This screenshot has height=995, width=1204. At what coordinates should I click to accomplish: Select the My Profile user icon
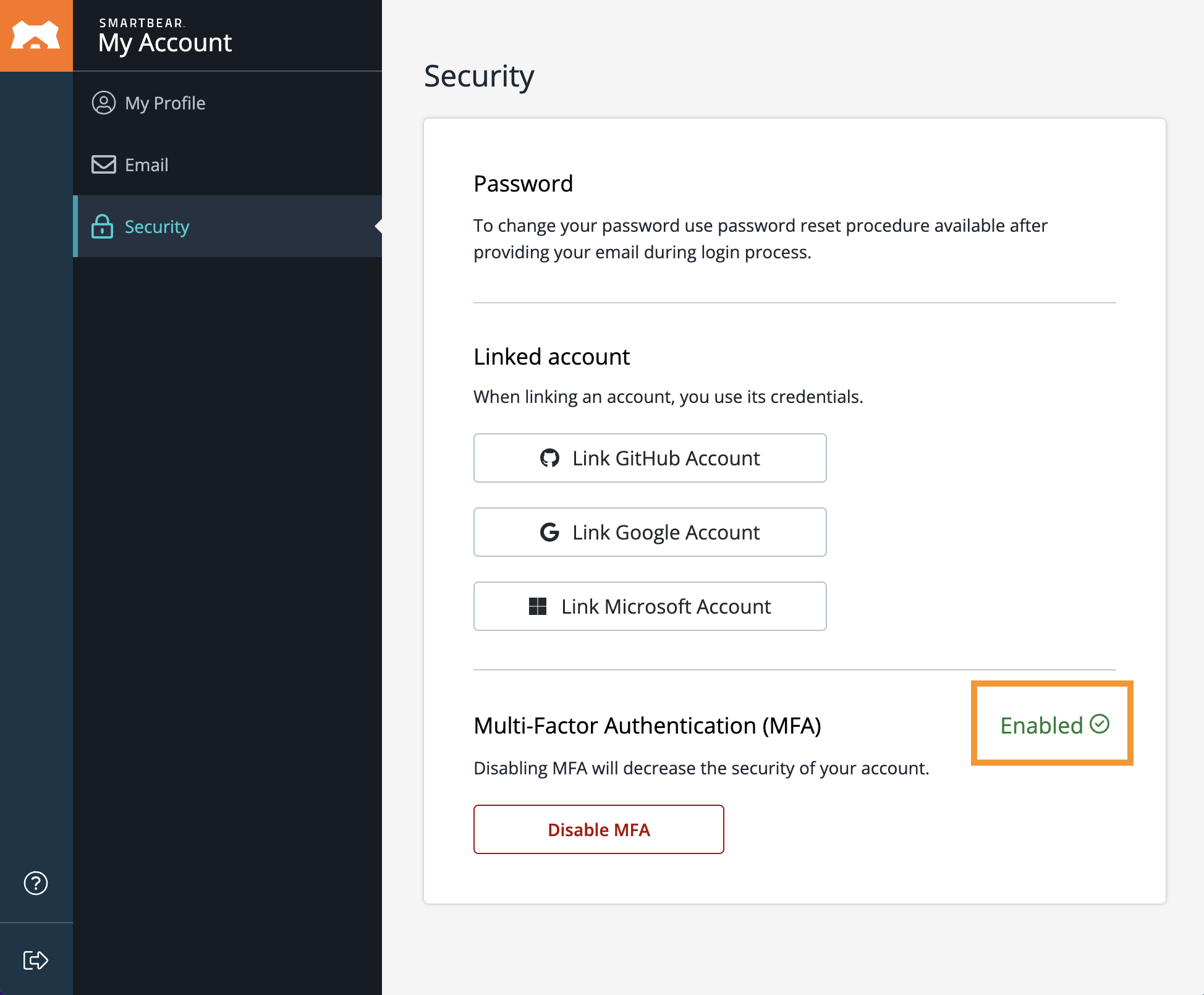click(x=104, y=103)
